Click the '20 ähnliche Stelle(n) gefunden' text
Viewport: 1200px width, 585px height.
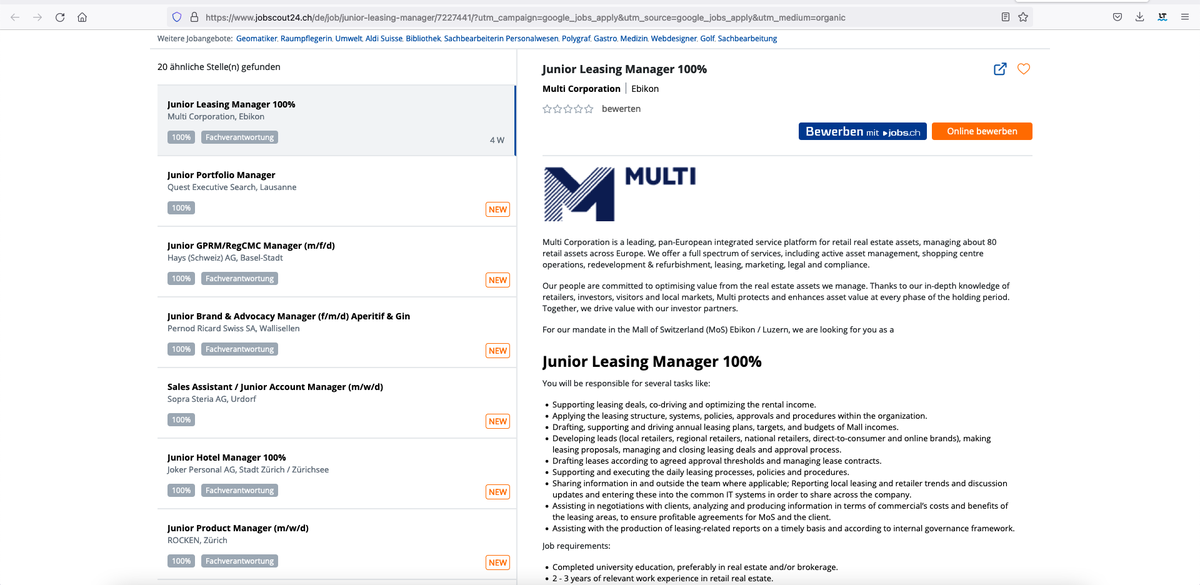tap(219, 67)
